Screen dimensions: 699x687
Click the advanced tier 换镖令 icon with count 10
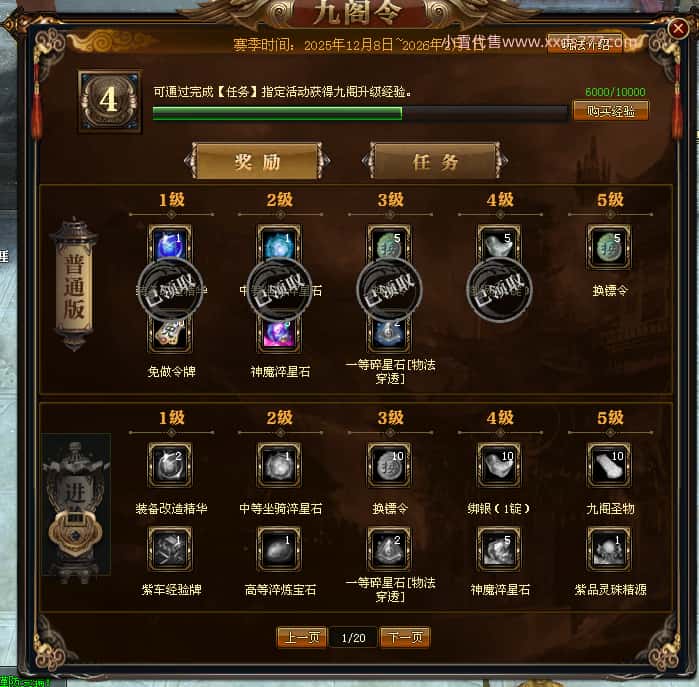point(389,465)
